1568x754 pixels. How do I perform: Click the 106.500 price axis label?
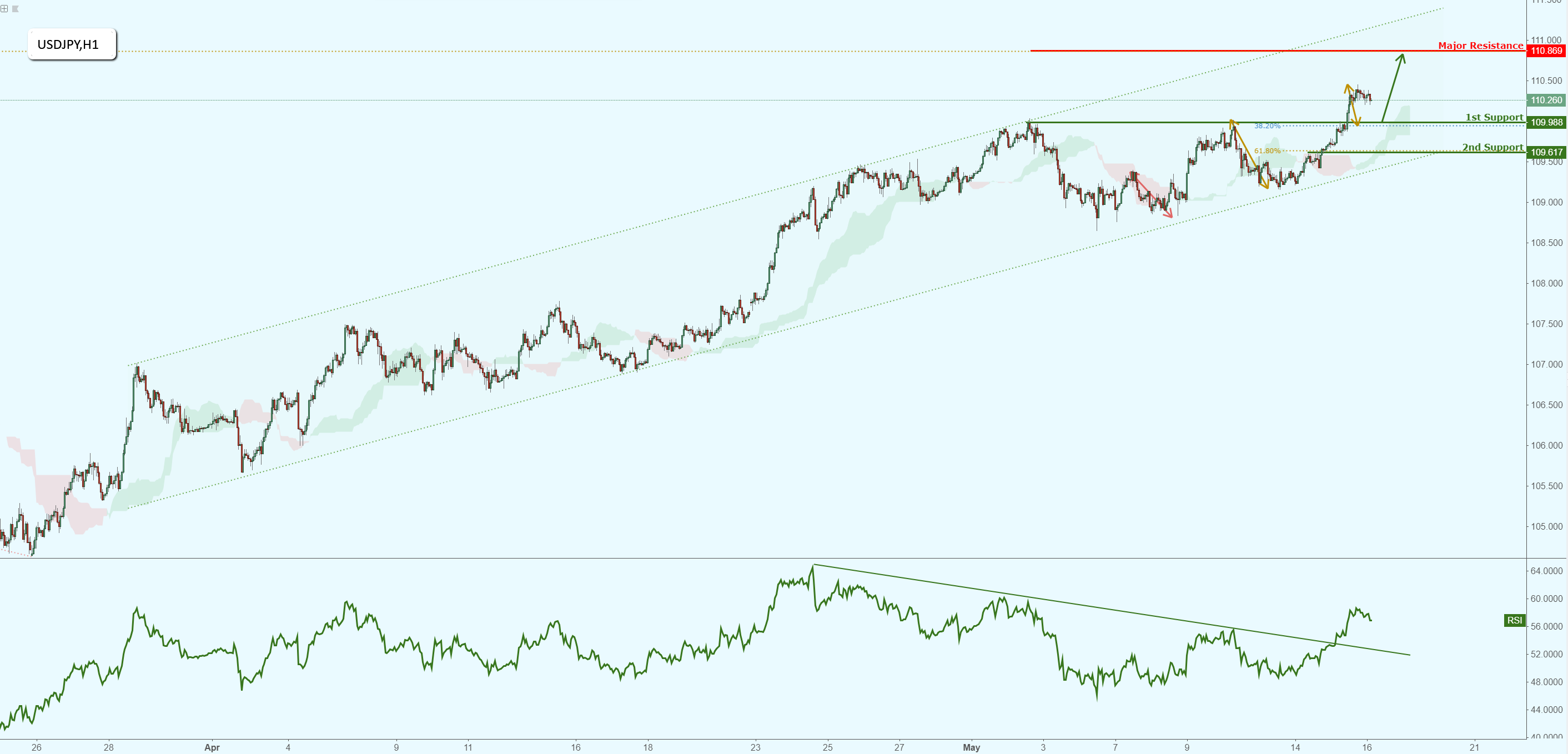click(x=1547, y=405)
